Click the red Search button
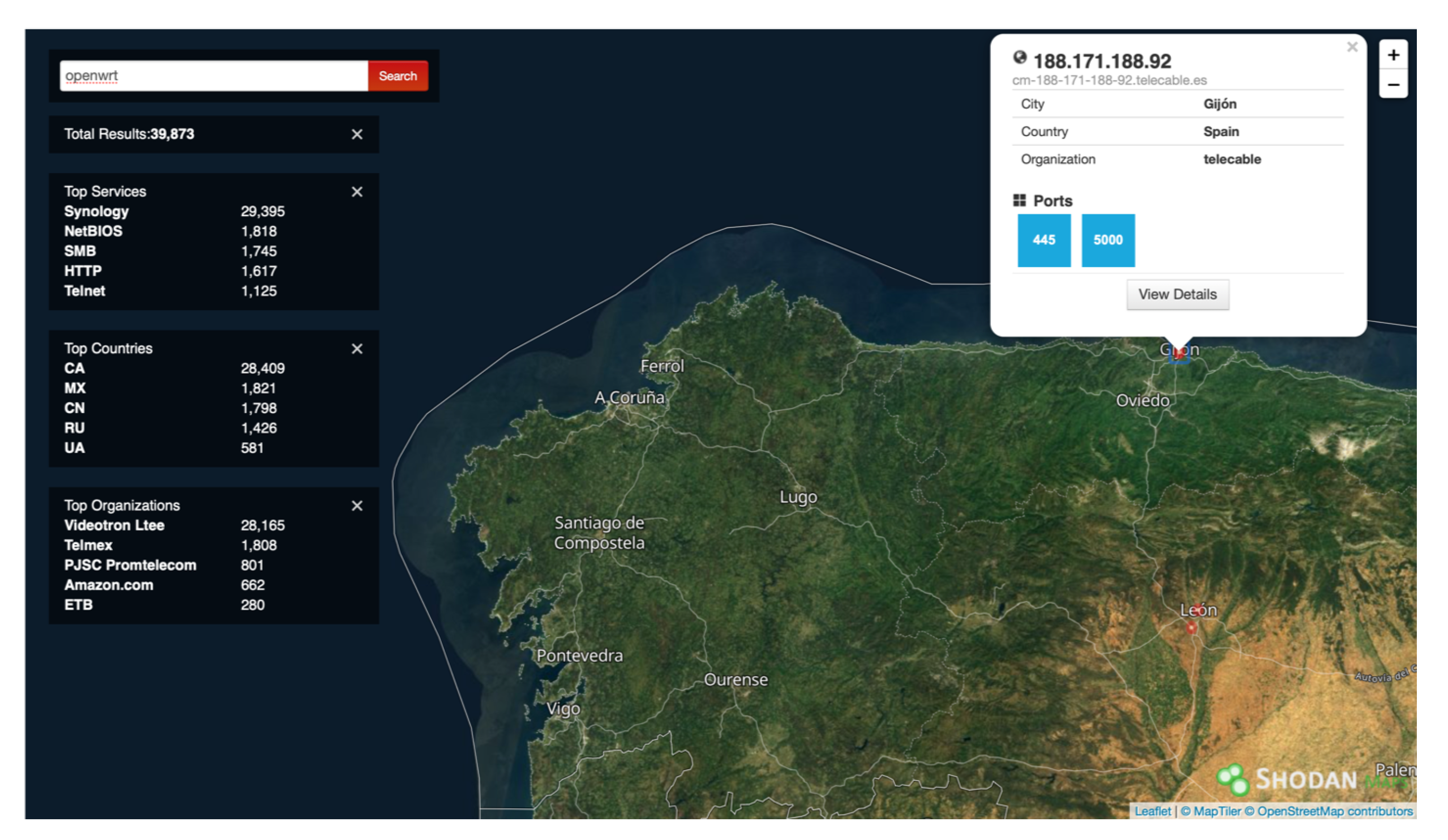This screenshot has height=840, width=1448. pos(397,76)
